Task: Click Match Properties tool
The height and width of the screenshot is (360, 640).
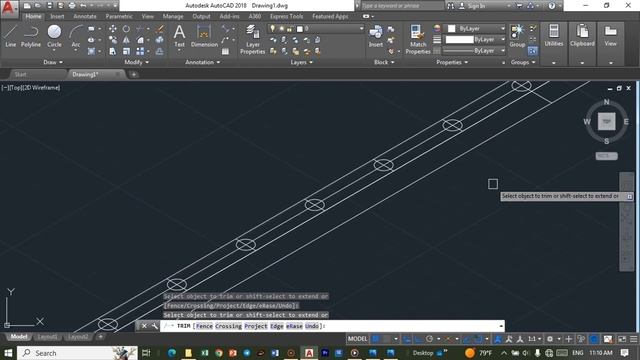Action: [x=418, y=39]
